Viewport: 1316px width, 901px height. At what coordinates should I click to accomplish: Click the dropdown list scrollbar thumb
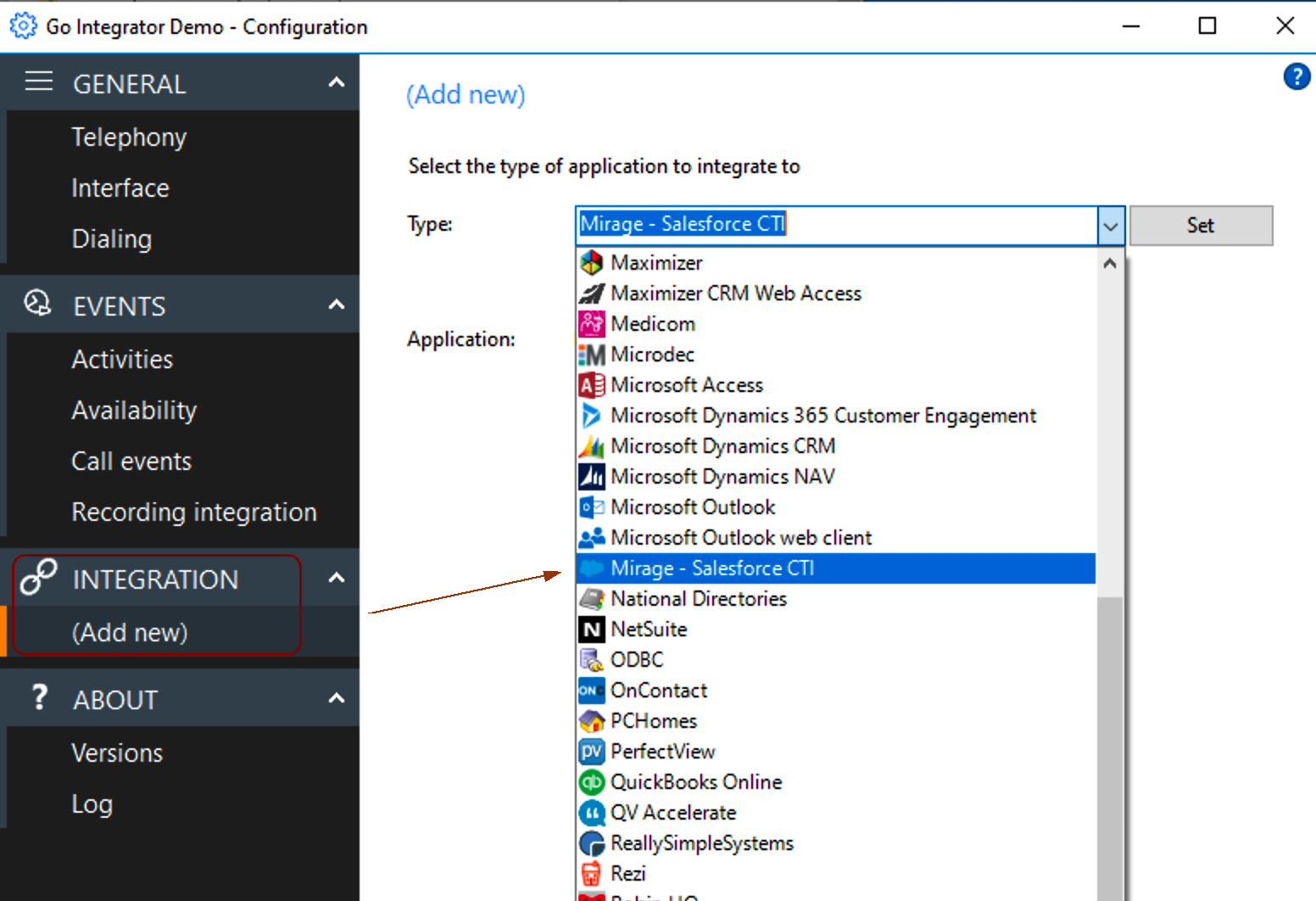tap(1109, 747)
